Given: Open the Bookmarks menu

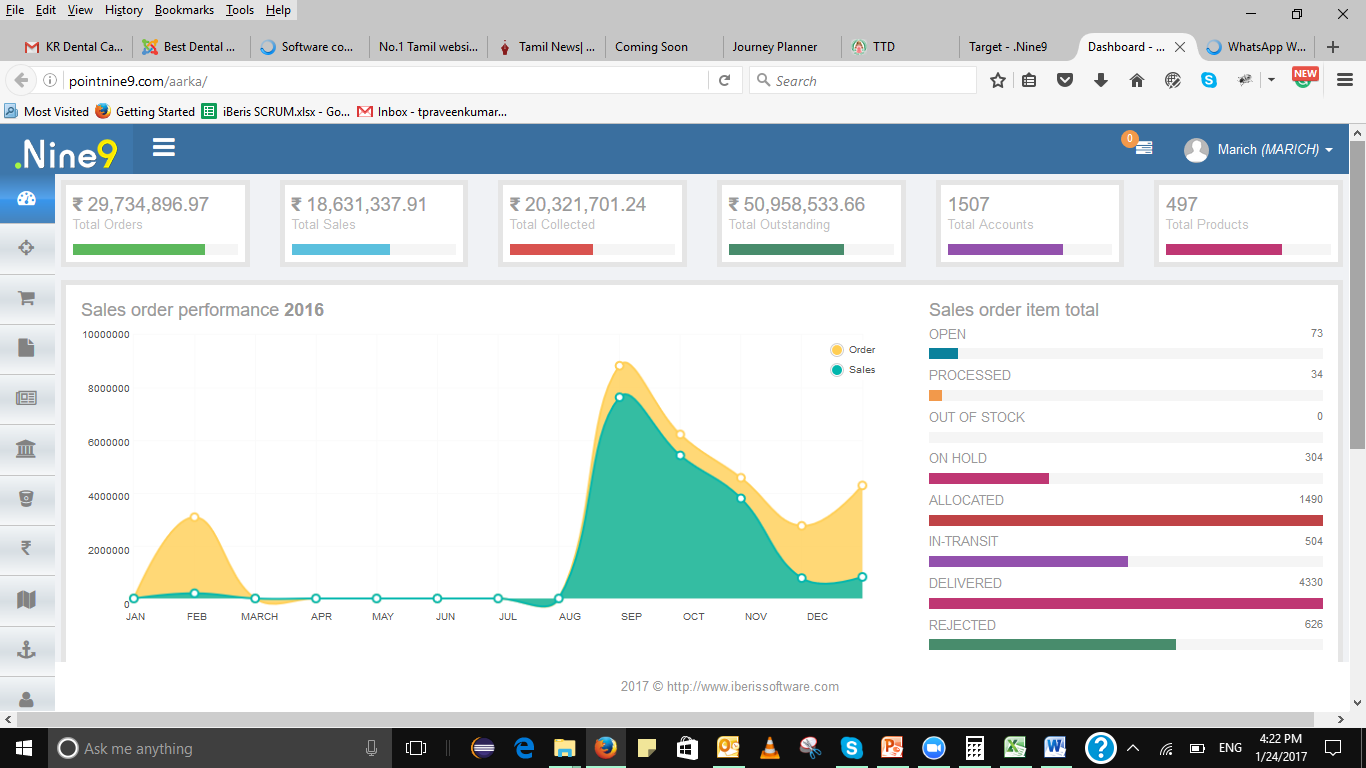Looking at the screenshot, I should pos(184,10).
